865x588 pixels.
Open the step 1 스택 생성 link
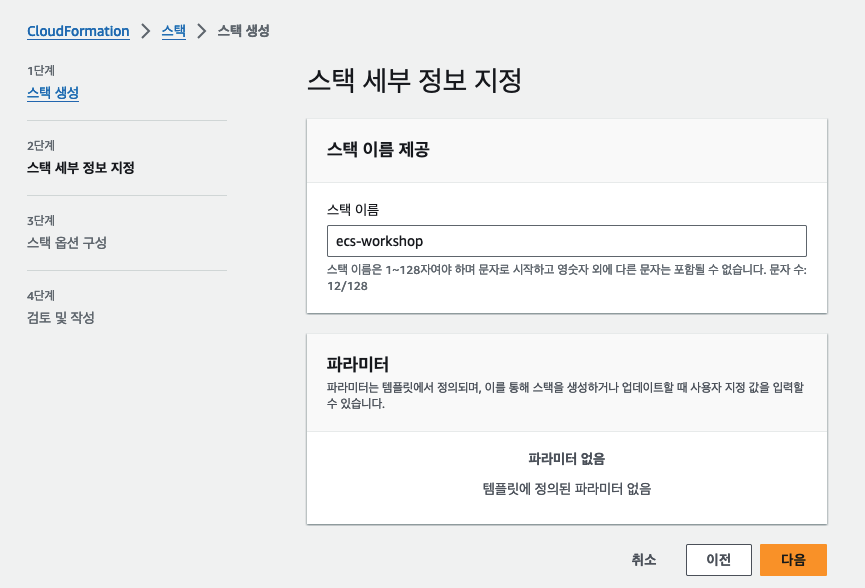[x=53, y=93]
